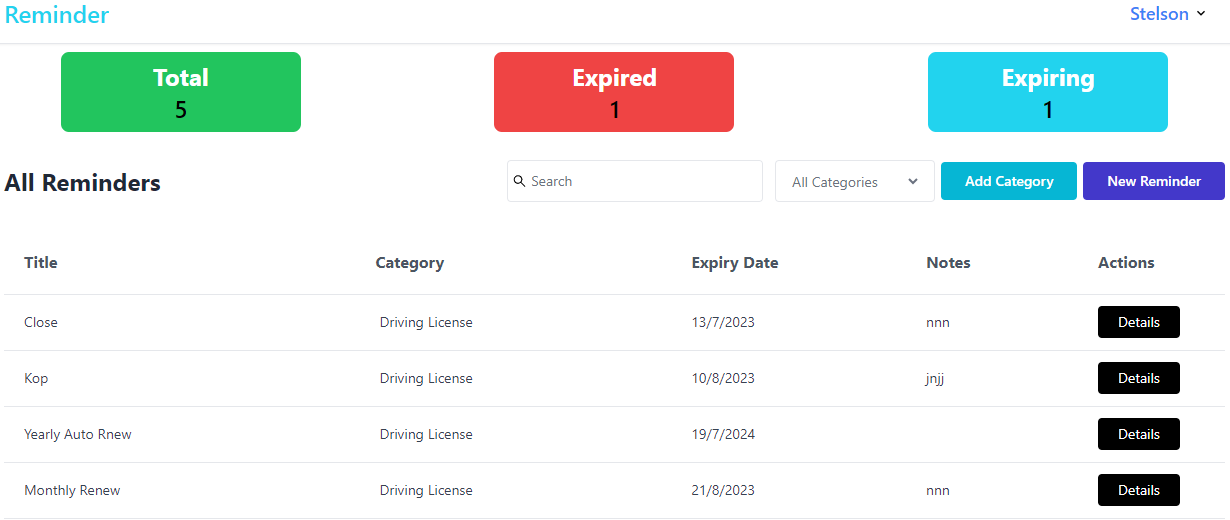The height and width of the screenshot is (520, 1230).
Task: Open Details for Monthly Renew reminder
Action: (1138, 490)
